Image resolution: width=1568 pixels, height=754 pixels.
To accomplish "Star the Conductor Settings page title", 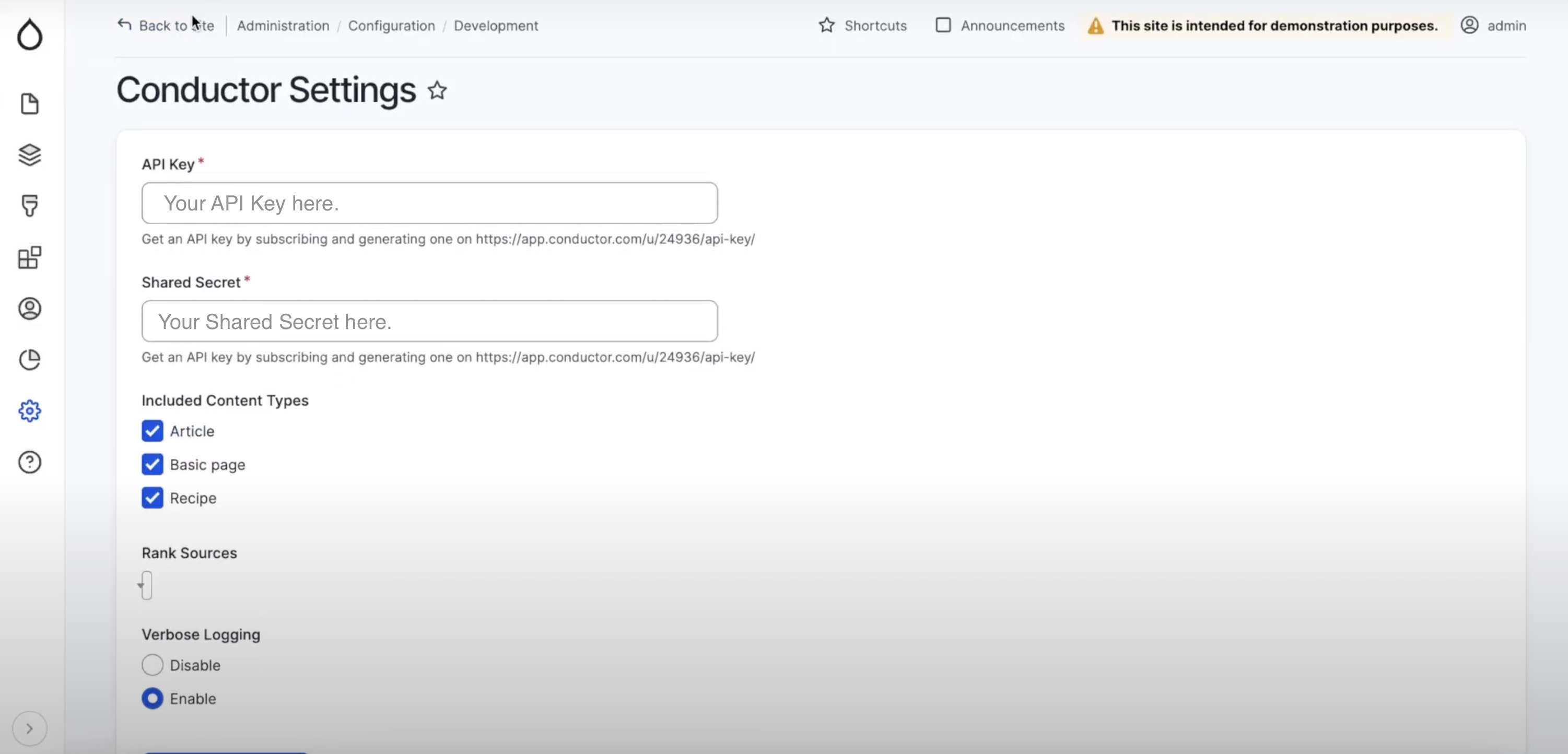I will click(x=437, y=91).
